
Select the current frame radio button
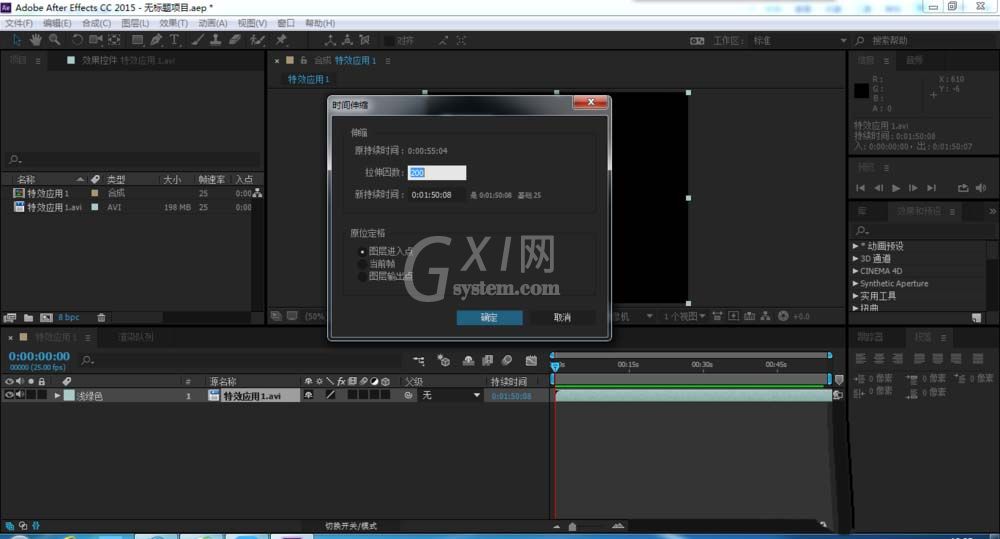(362, 263)
